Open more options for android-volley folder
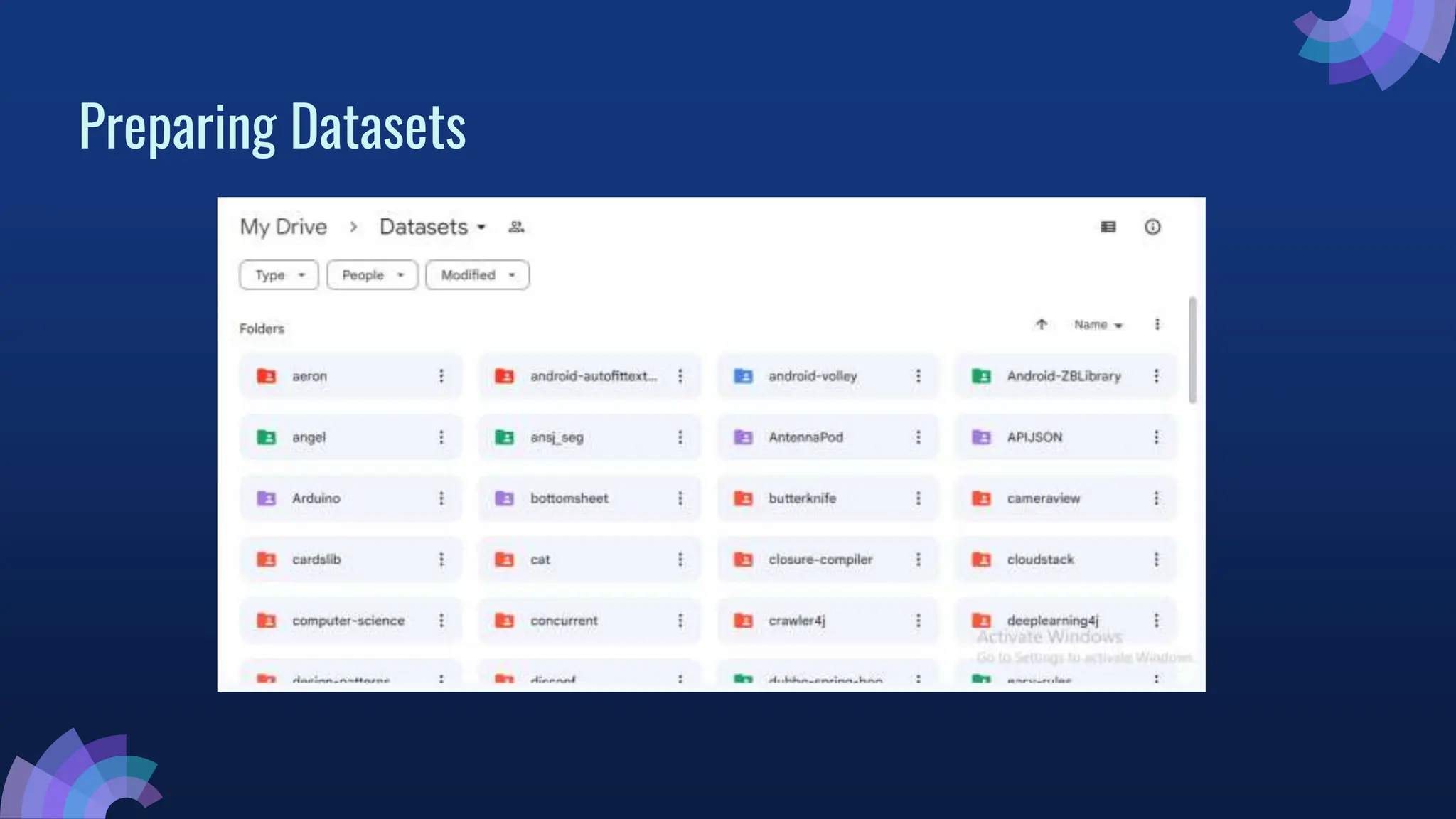 919,376
